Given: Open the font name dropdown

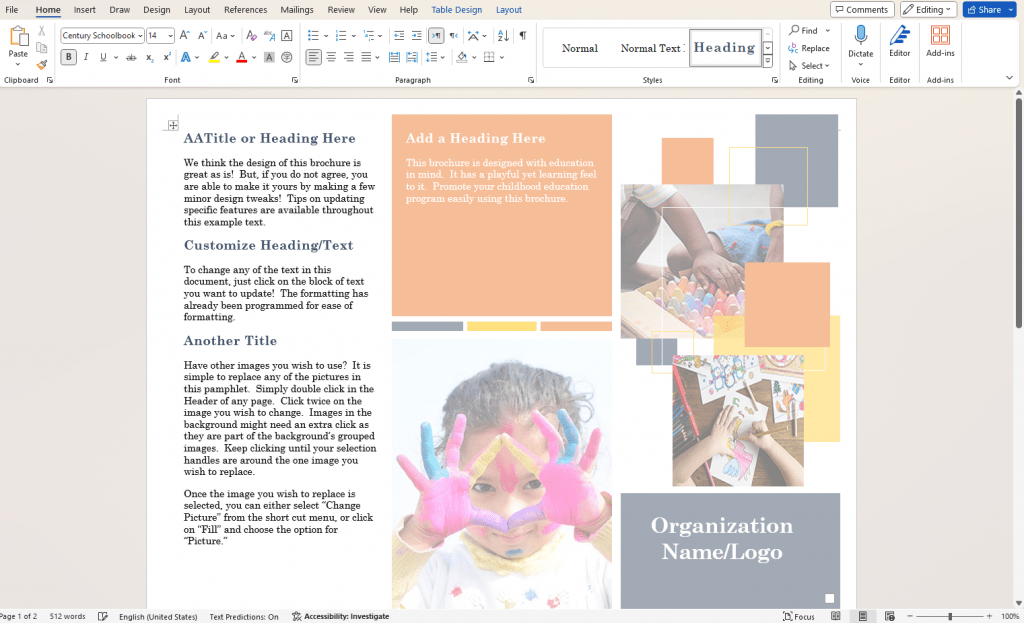Looking at the screenshot, I should [140, 36].
